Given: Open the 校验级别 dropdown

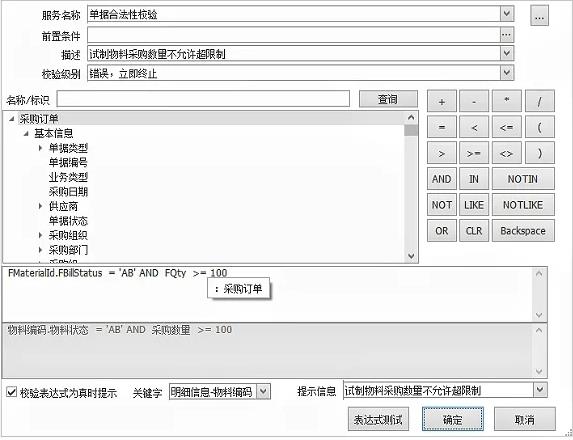Looking at the screenshot, I should pyautogui.click(x=506, y=73).
